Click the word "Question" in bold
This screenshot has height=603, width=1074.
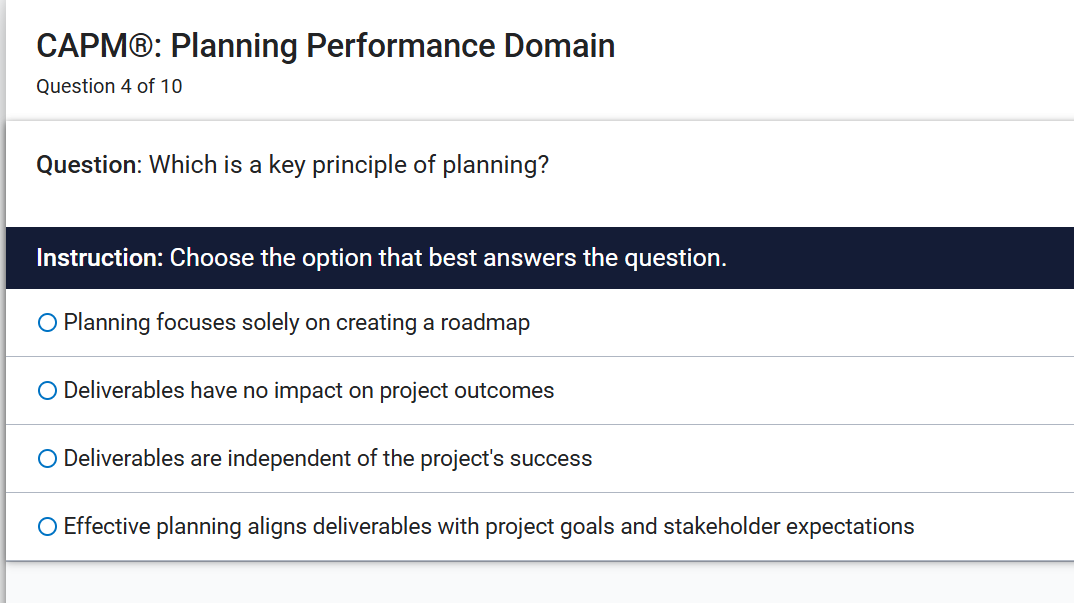click(x=80, y=164)
